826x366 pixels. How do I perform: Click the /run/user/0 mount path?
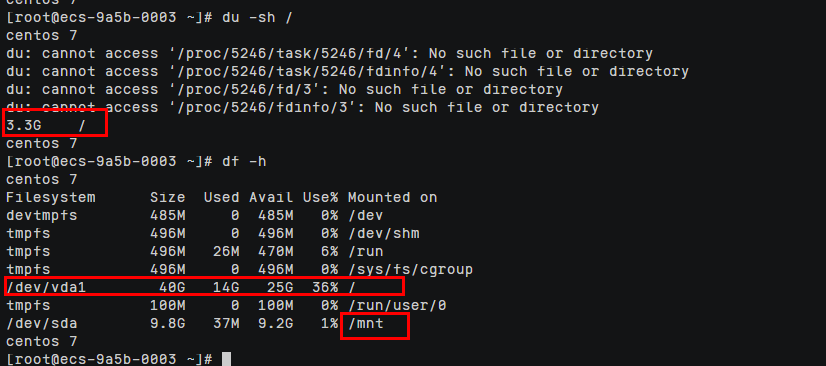click(397, 305)
